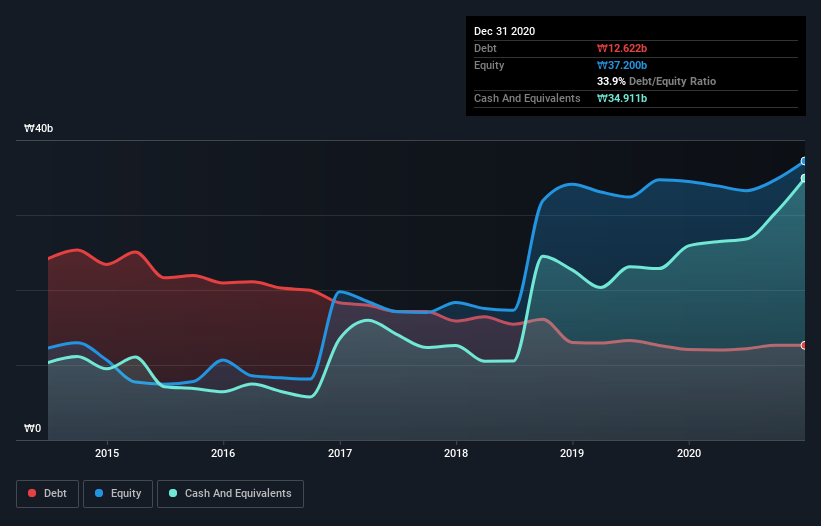
Task: Toggle the Equity legend button
Action: (118, 494)
